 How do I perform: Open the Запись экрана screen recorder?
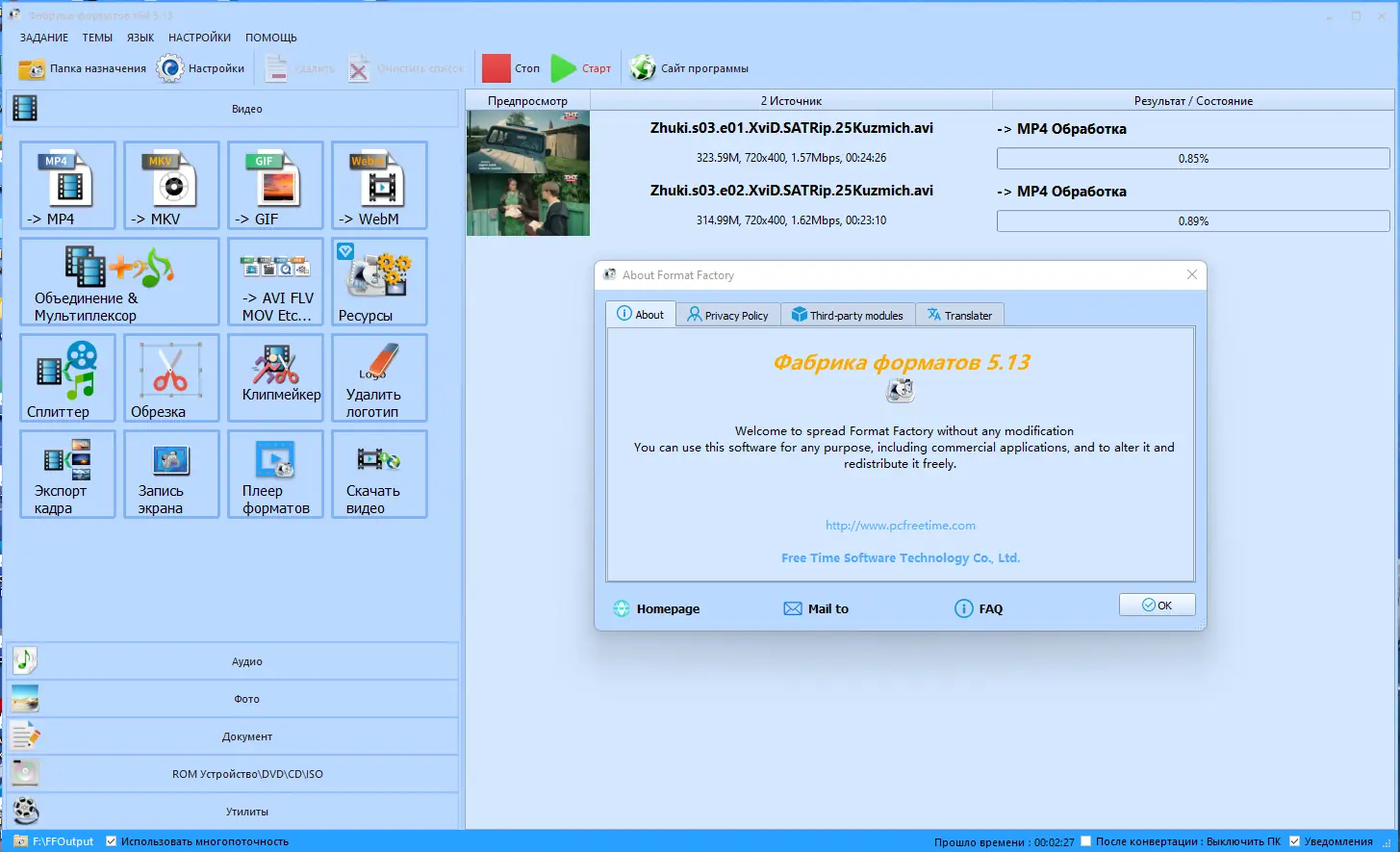170,474
